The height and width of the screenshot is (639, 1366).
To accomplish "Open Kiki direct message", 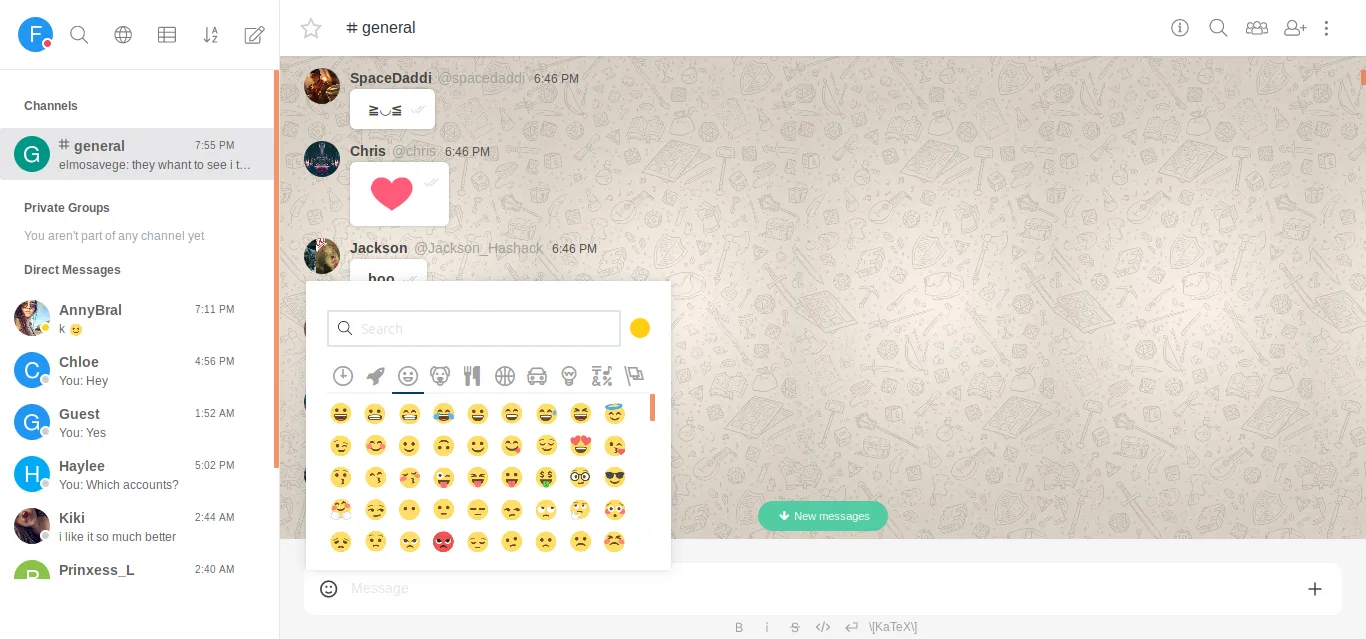I will click(x=137, y=526).
